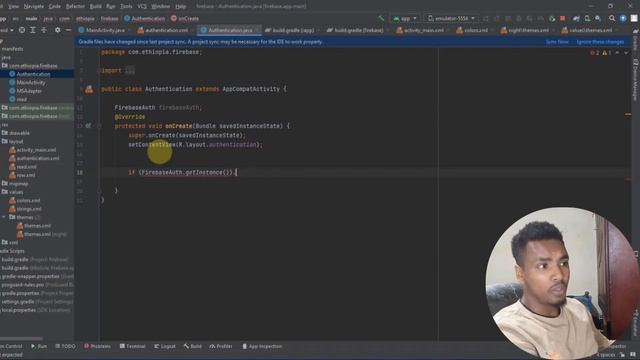This screenshot has width=640, height=360.
Task: Open the Tools menu
Action: pyautogui.click(x=126, y=7)
